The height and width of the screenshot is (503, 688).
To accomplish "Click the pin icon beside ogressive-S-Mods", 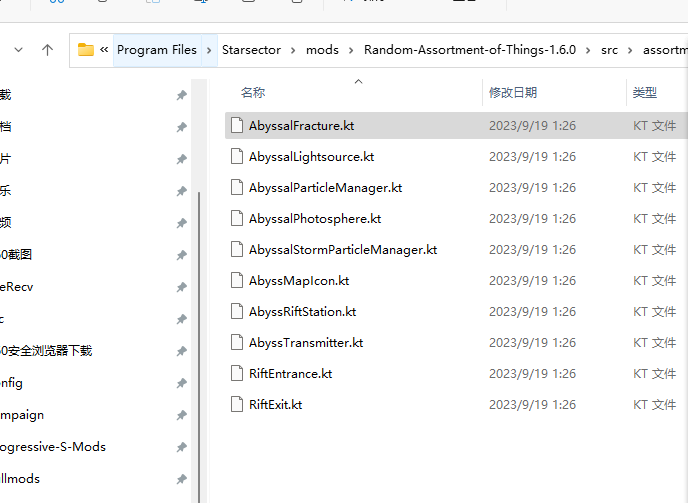I will 181,447.
